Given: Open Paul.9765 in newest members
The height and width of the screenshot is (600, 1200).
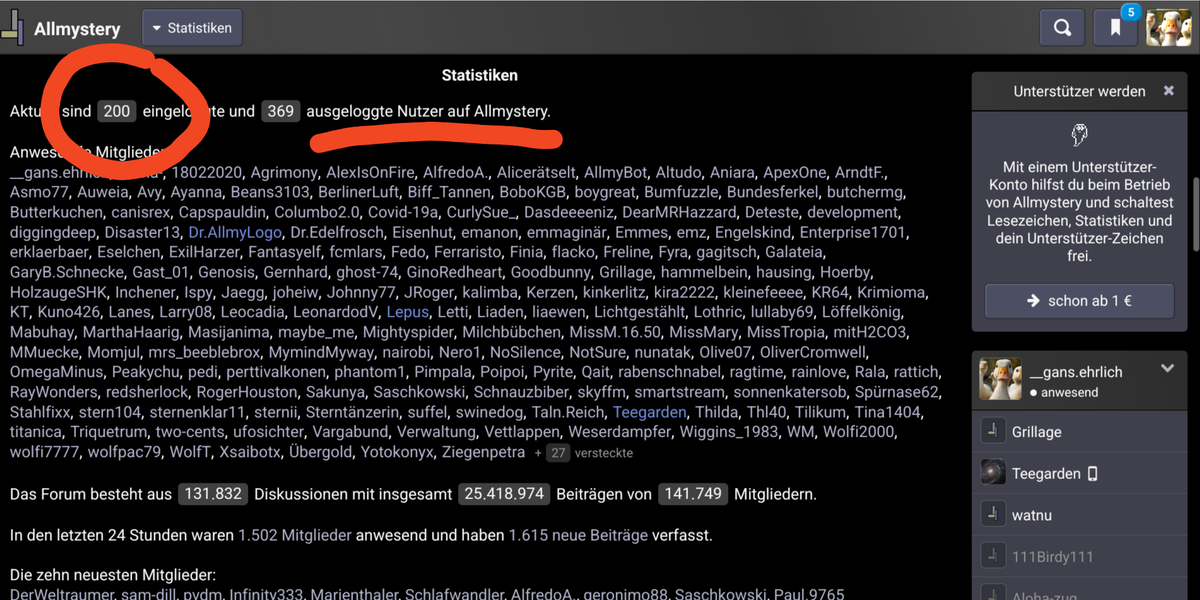Looking at the screenshot, I should (x=811, y=595).
